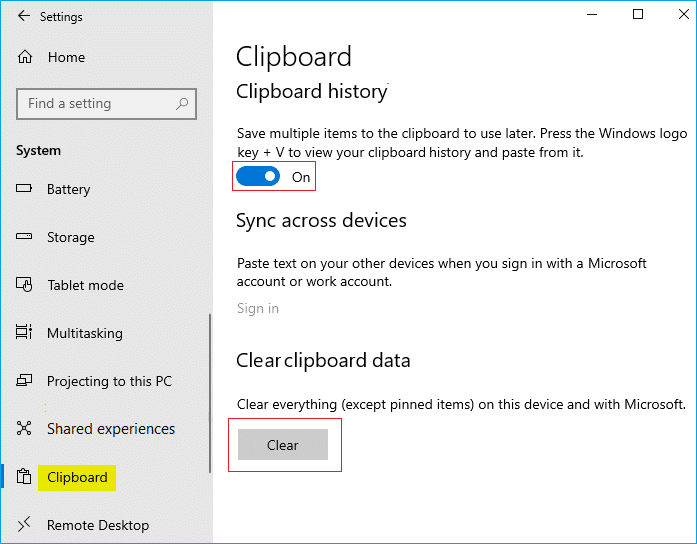Image resolution: width=697 pixels, height=544 pixels.
Task: Click the Shared experiences icon
Action: [26, 429]
